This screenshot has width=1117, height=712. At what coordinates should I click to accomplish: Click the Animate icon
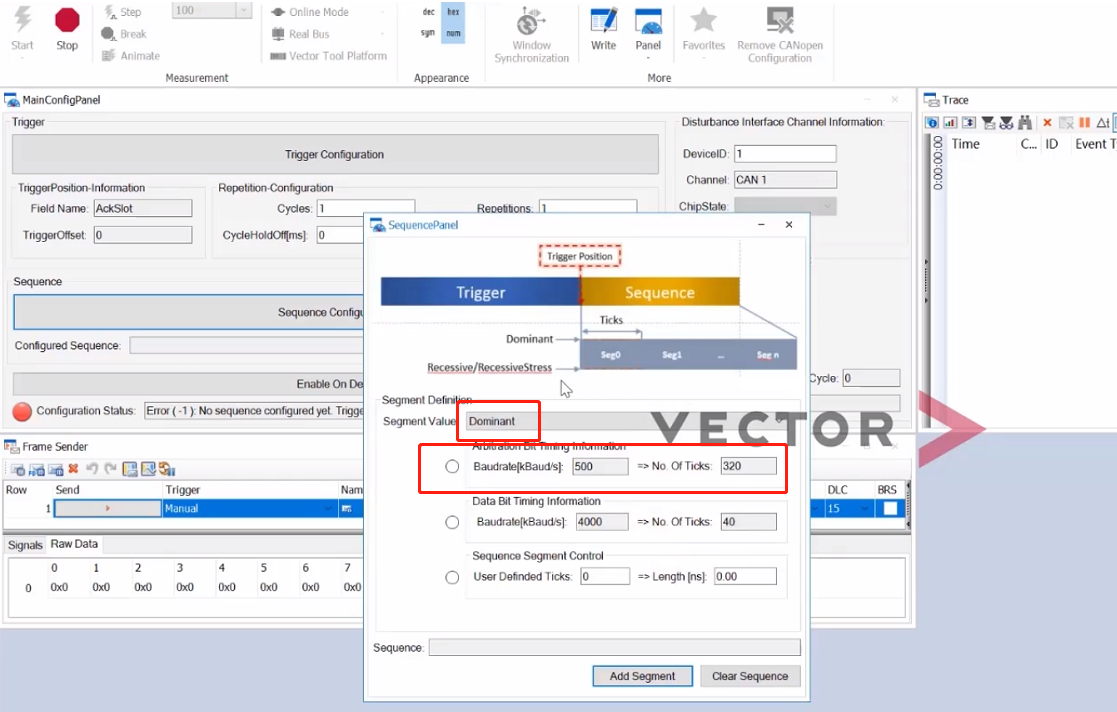(108, 56)
